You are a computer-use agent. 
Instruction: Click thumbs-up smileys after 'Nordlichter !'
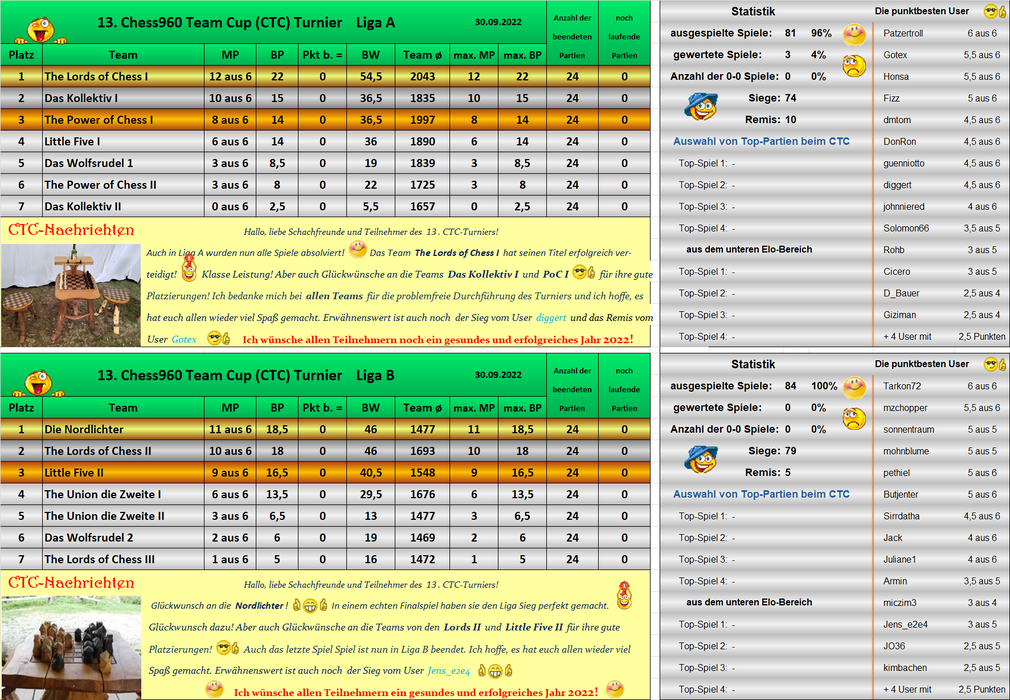pyautogui.click(x=310, y=605)
